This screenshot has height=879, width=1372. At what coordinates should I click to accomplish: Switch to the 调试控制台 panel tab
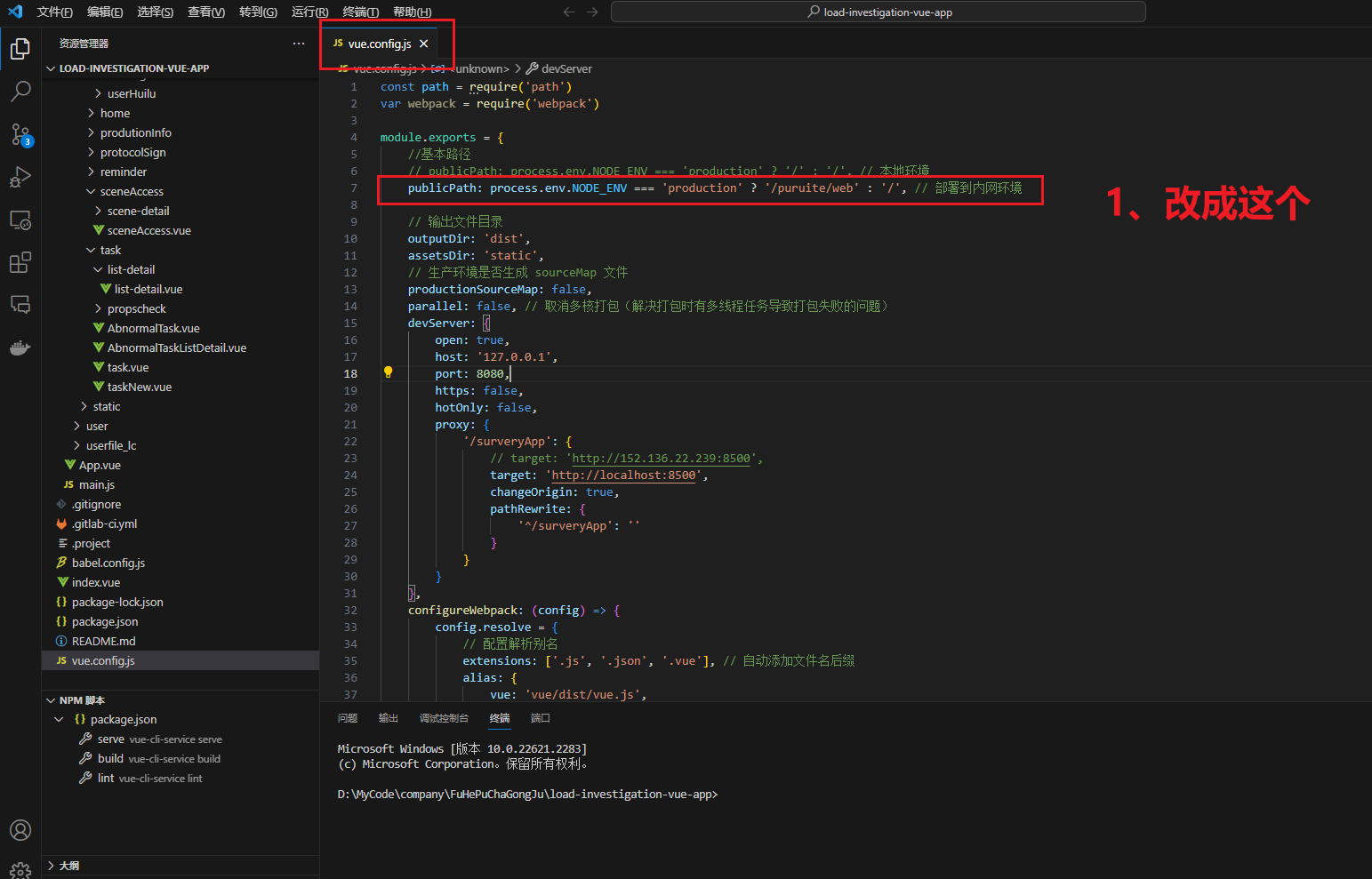(x=444, y=718)
